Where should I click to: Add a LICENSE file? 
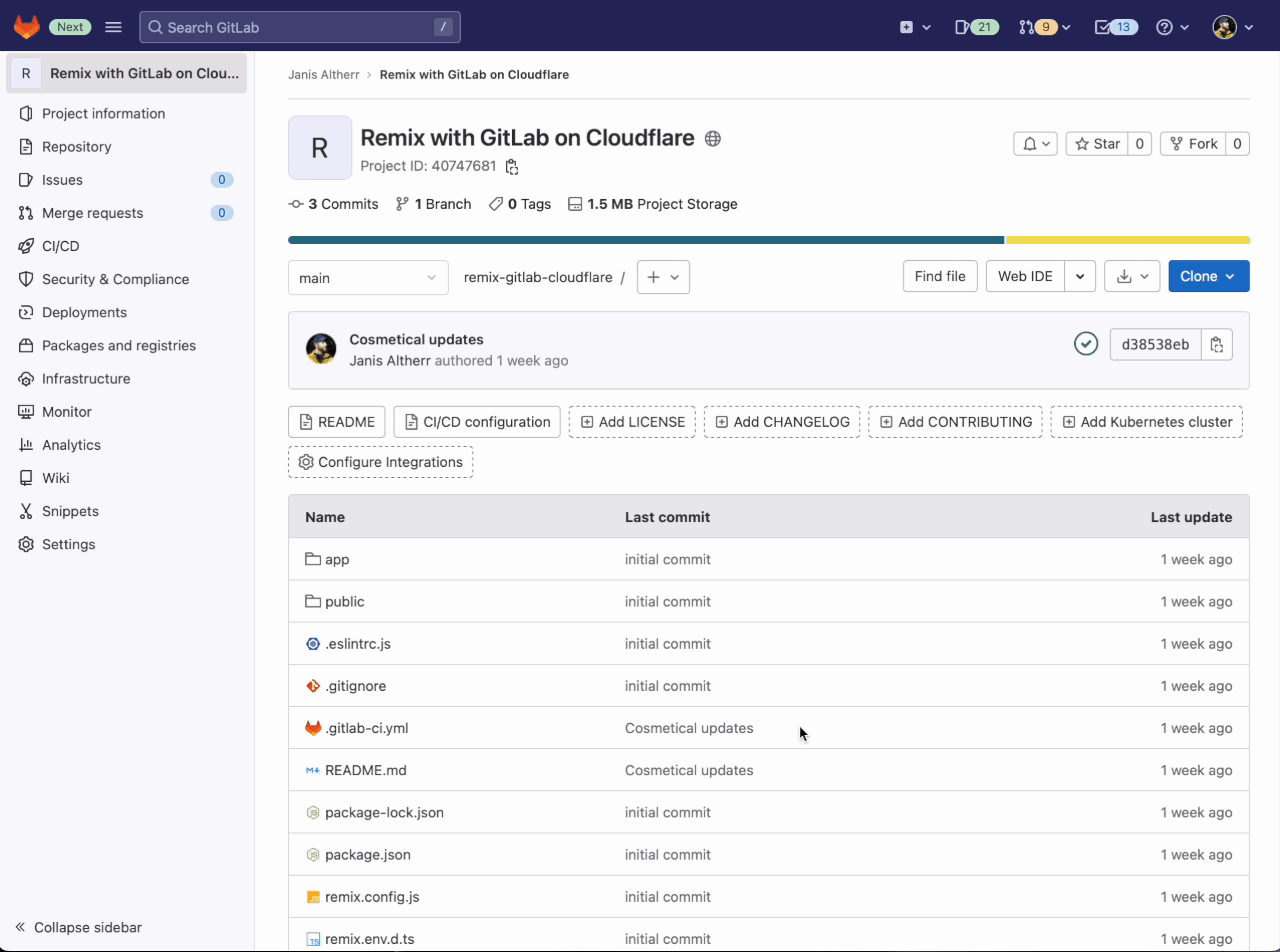click(x=632, y=421)
